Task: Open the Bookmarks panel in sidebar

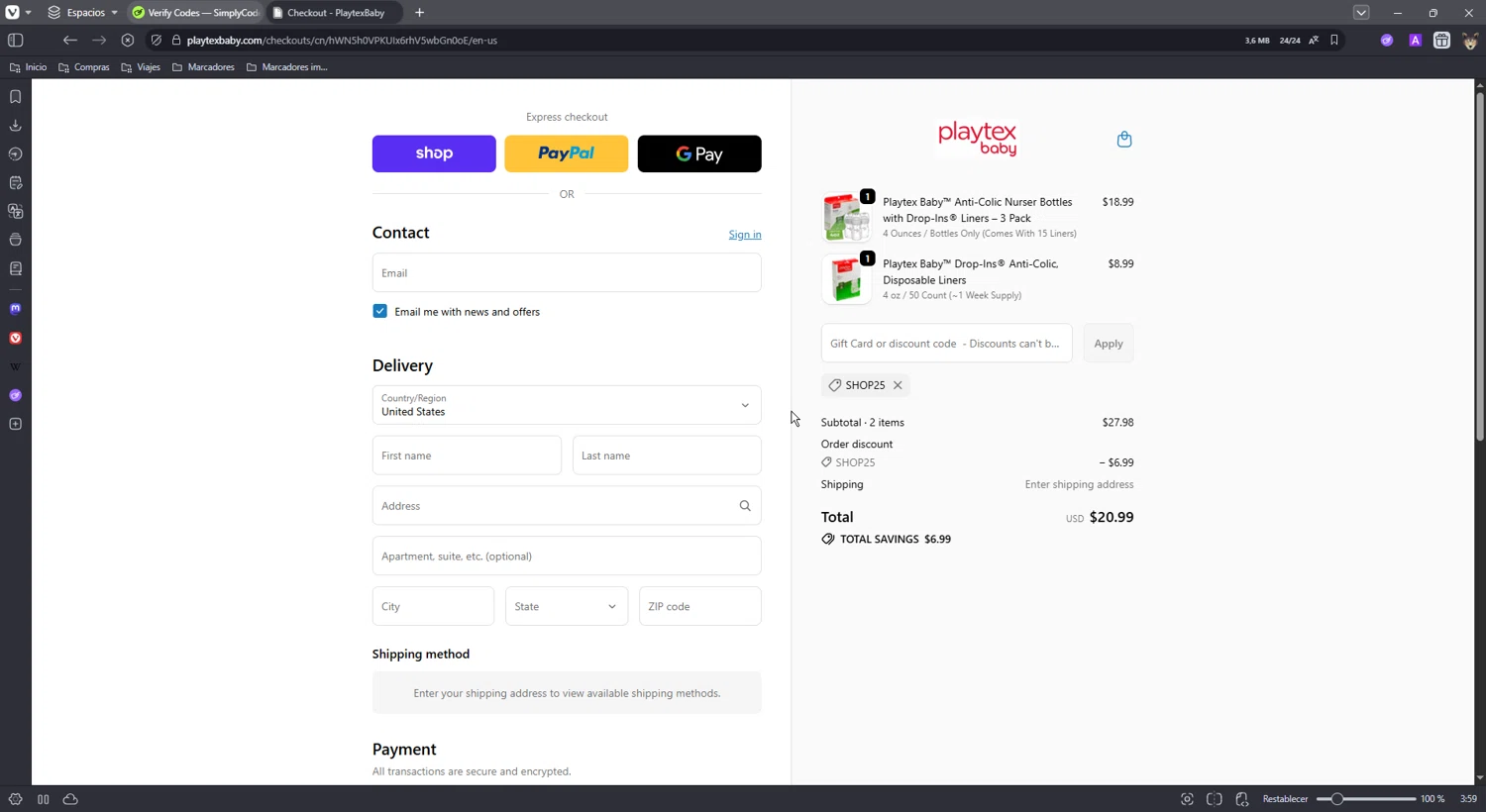Action: click(x=15, y=97)
